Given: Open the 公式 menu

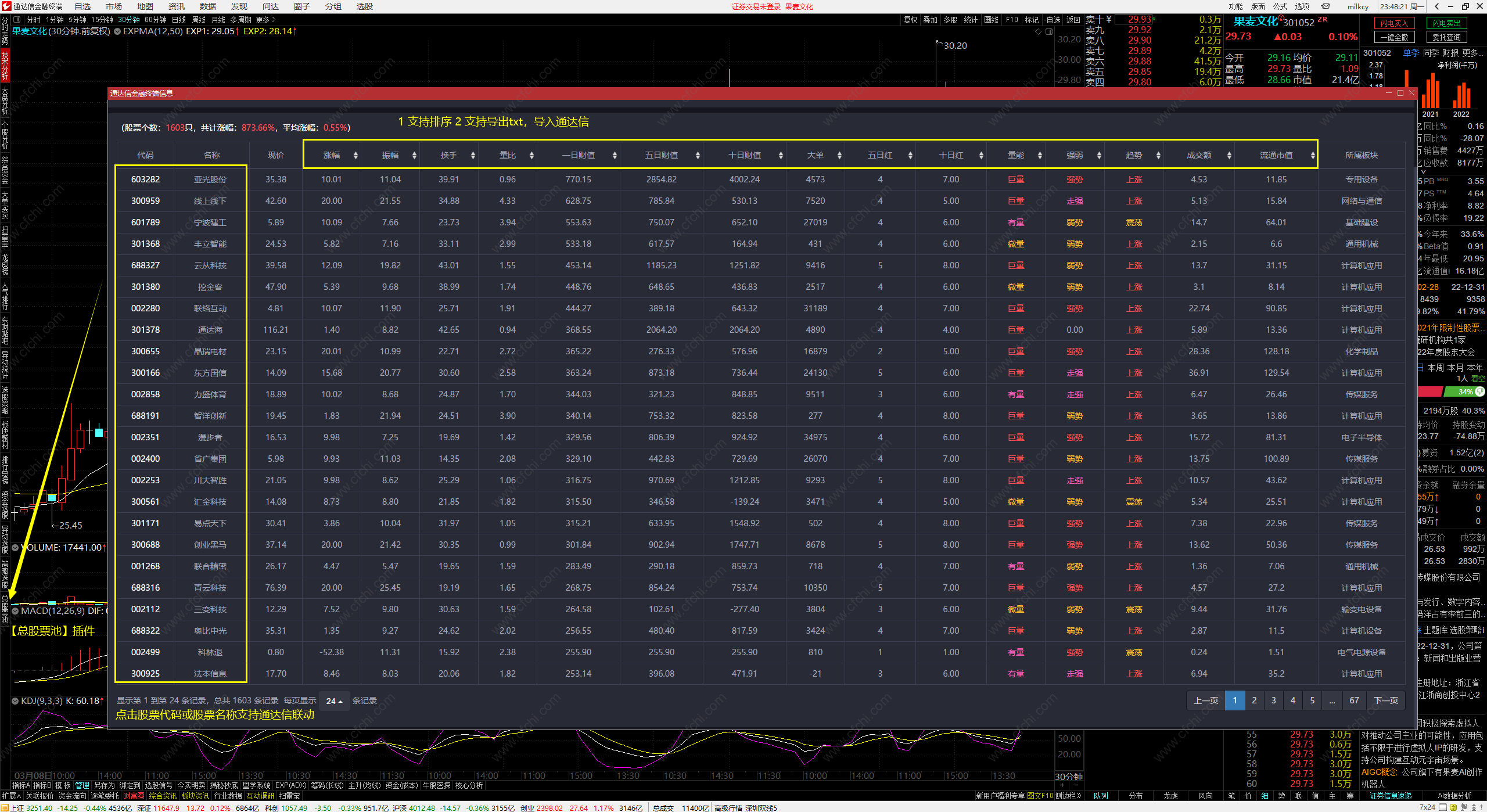Looking at the screenshot, I should click(1280, 6).
